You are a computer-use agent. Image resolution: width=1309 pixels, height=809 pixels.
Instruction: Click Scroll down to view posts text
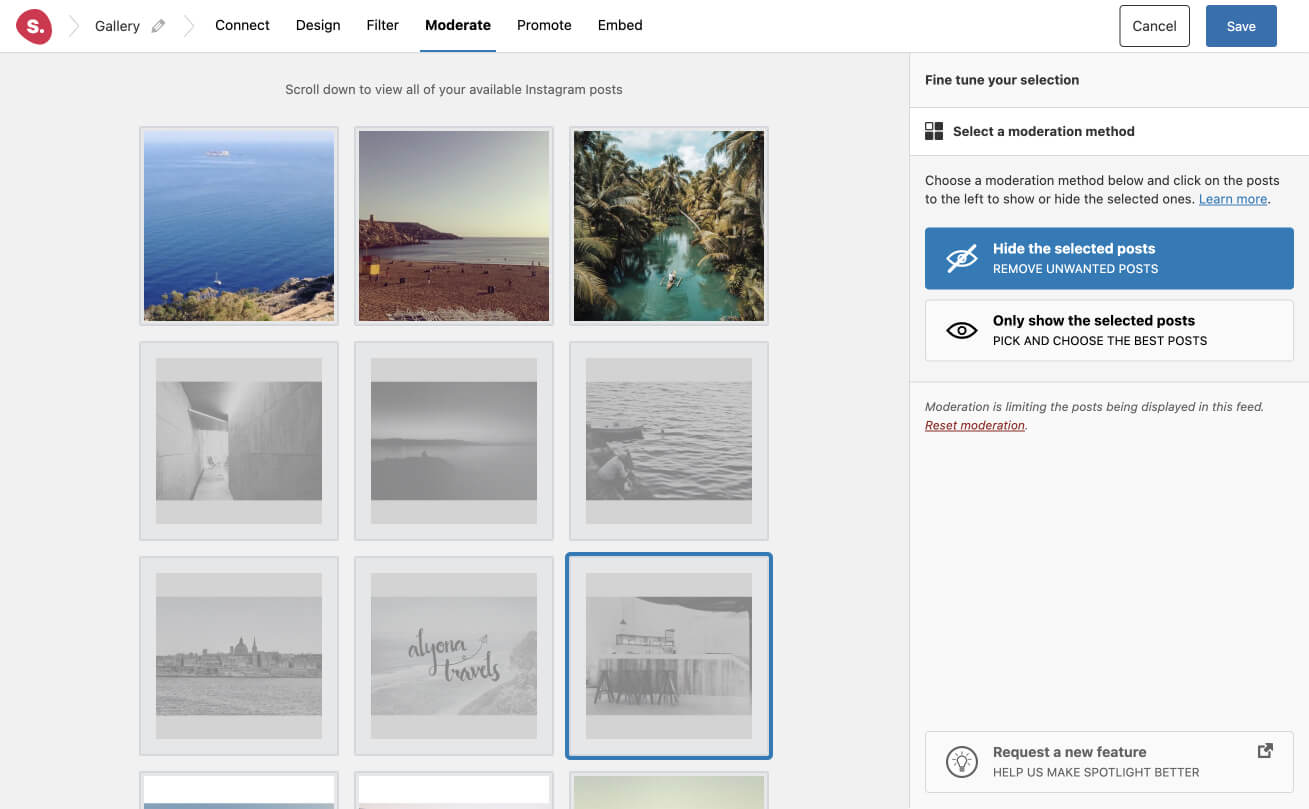tap(454, 89)
